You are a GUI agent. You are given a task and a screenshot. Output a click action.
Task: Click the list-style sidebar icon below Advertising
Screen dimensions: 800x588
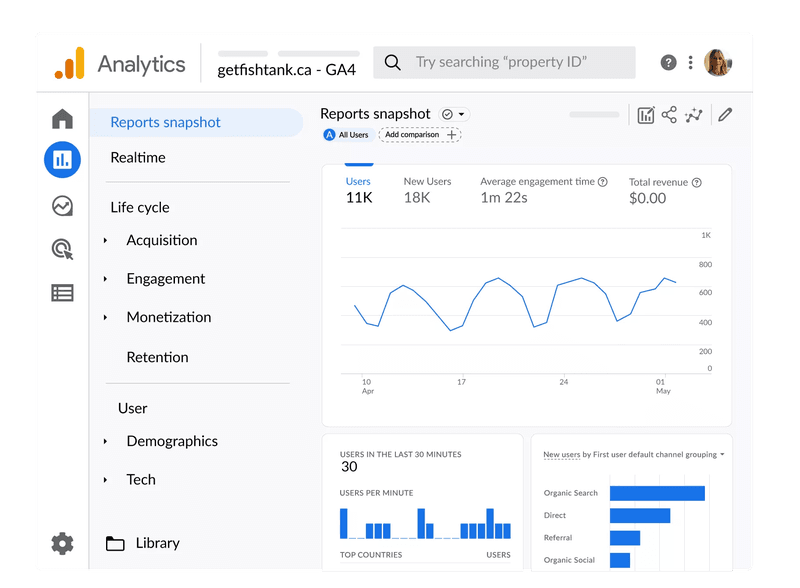tap(61, 292)
